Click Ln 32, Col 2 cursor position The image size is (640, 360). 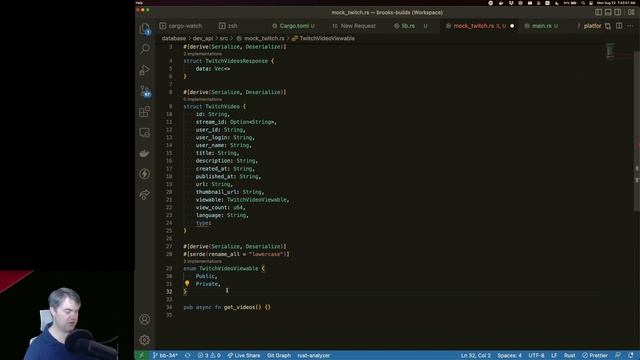tap(476, 356)
